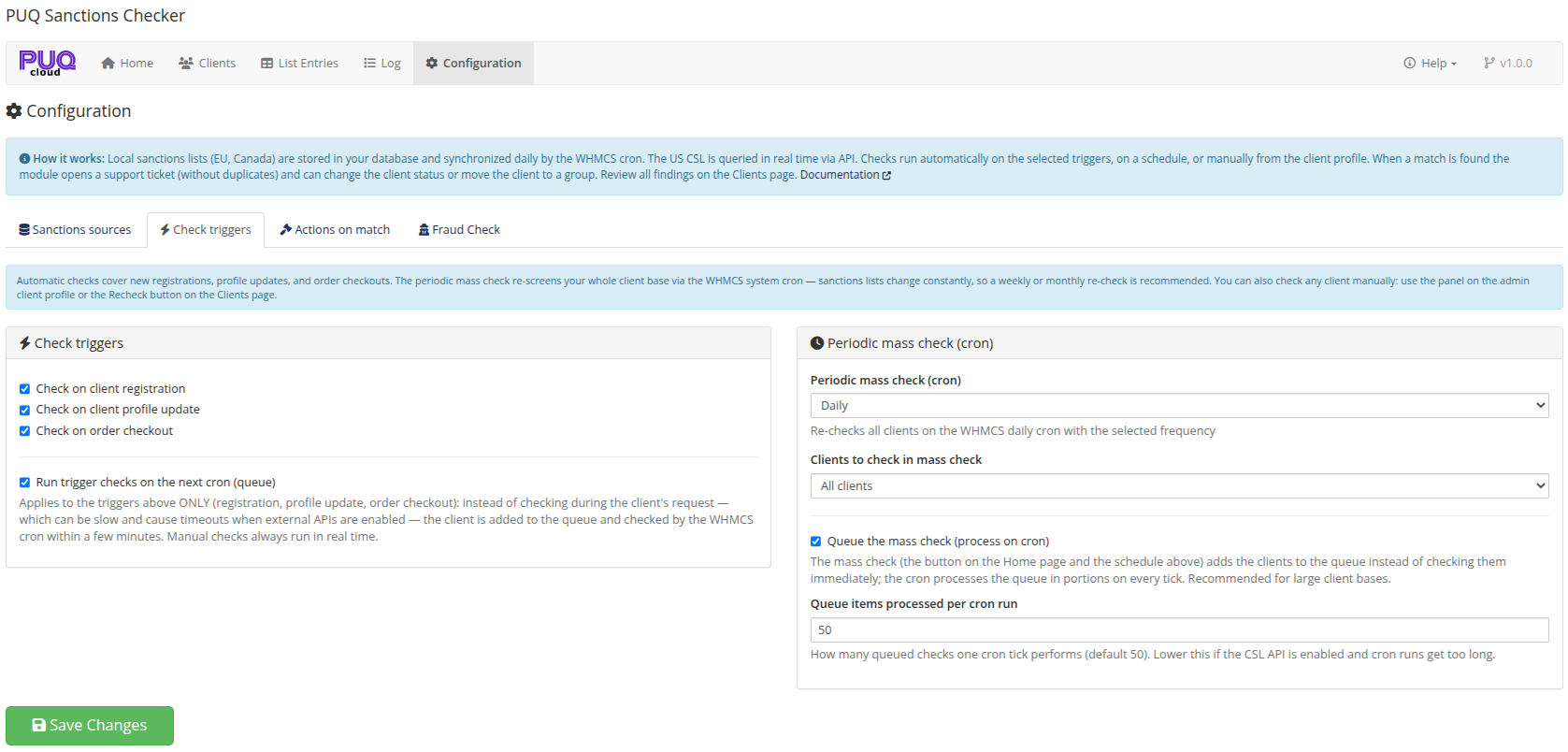Toggle Check on client profile update checkbox
Image resolution: width=1568 pixels, height=752 pixels.
click(25, 410)
